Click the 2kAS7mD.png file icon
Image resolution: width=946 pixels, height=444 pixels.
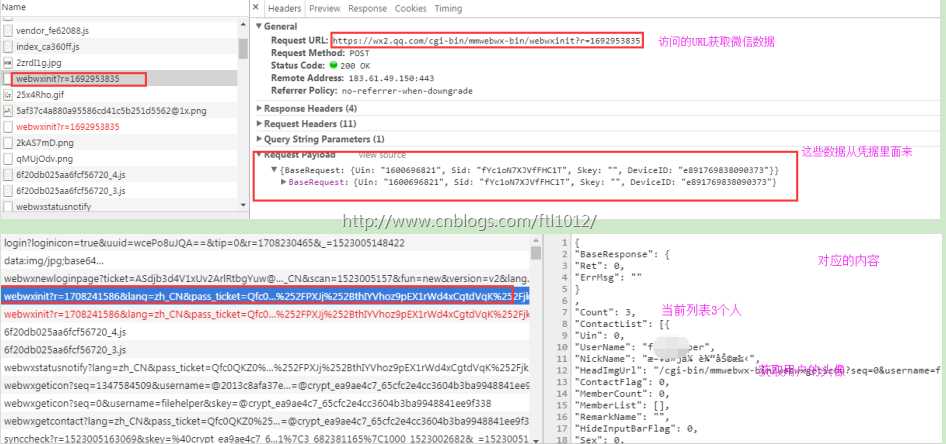pyautogui.click(x=8, y=143)
